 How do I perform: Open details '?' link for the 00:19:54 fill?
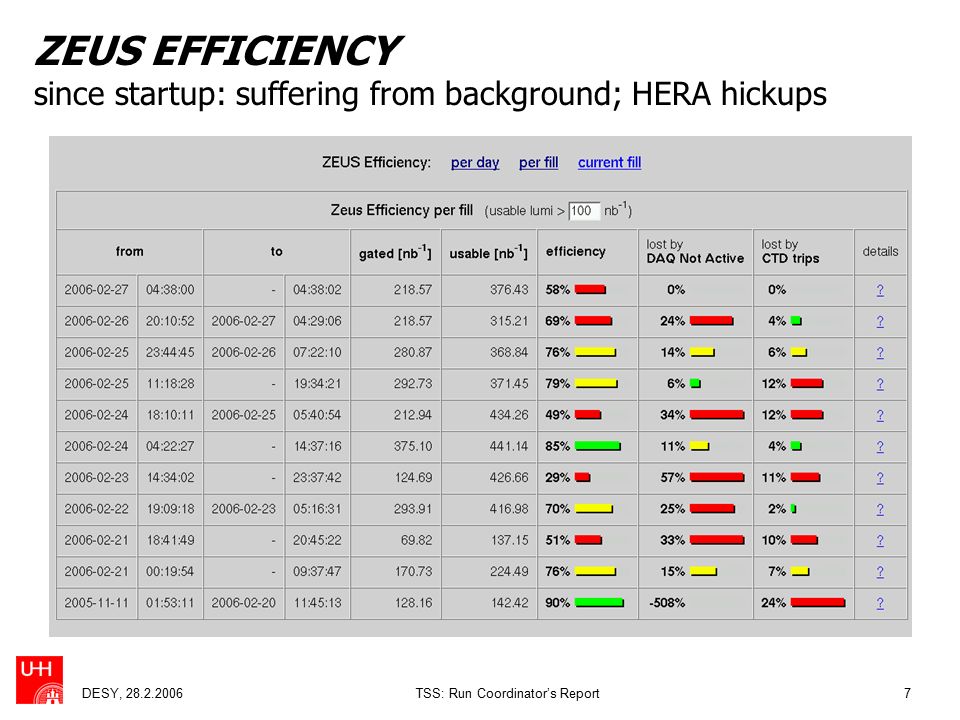click(880, 571)
